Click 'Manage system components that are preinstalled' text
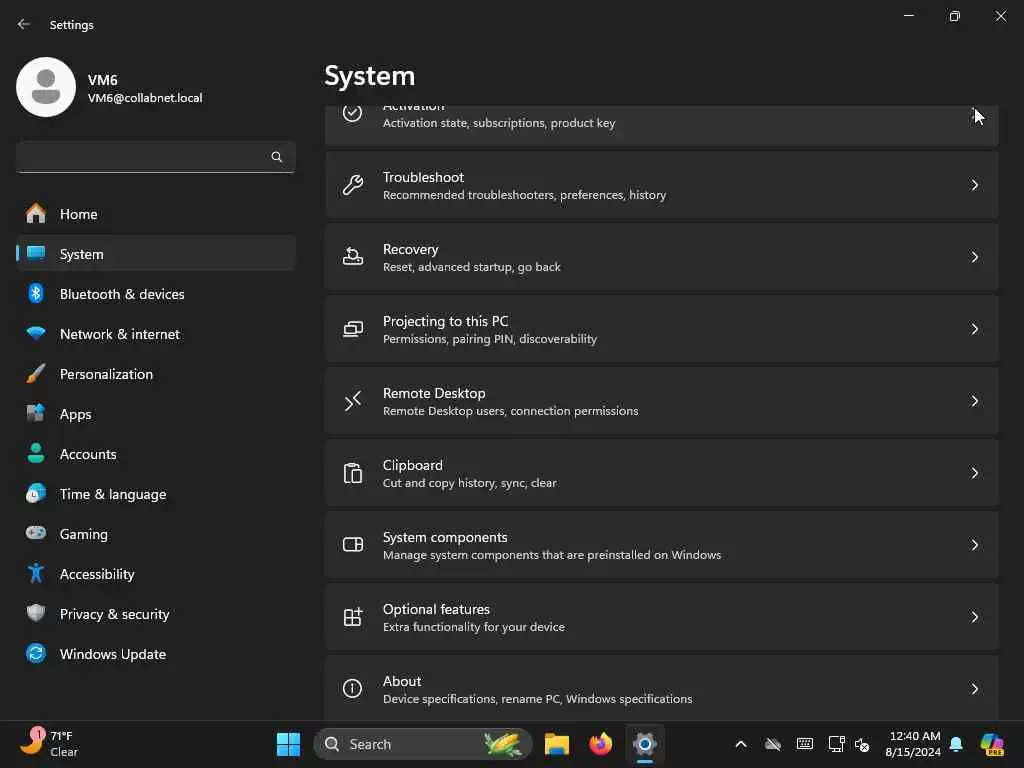The image size is (1024, 768). click(552, 554)
